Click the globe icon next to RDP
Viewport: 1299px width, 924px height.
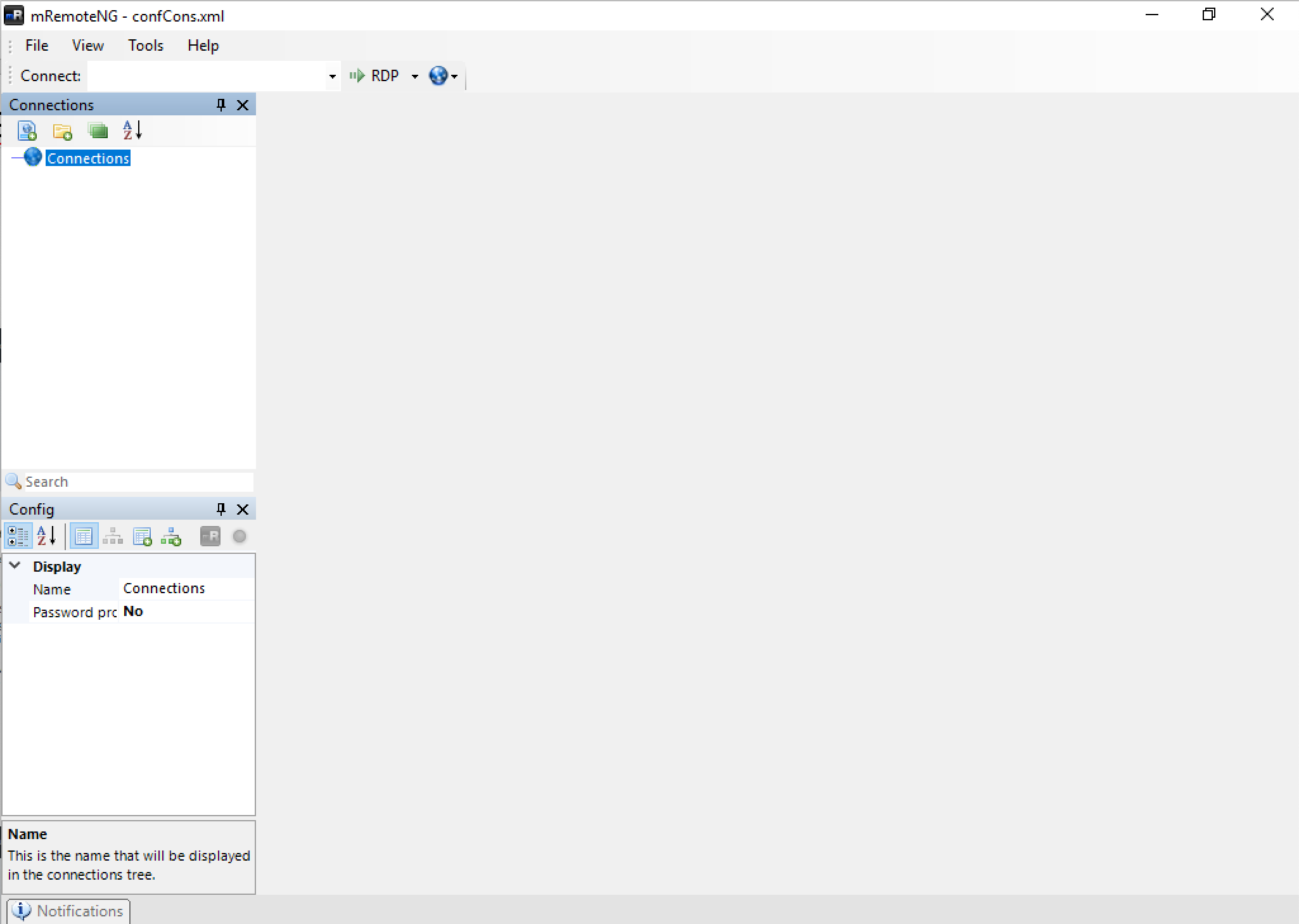click(x=438, y=76)
